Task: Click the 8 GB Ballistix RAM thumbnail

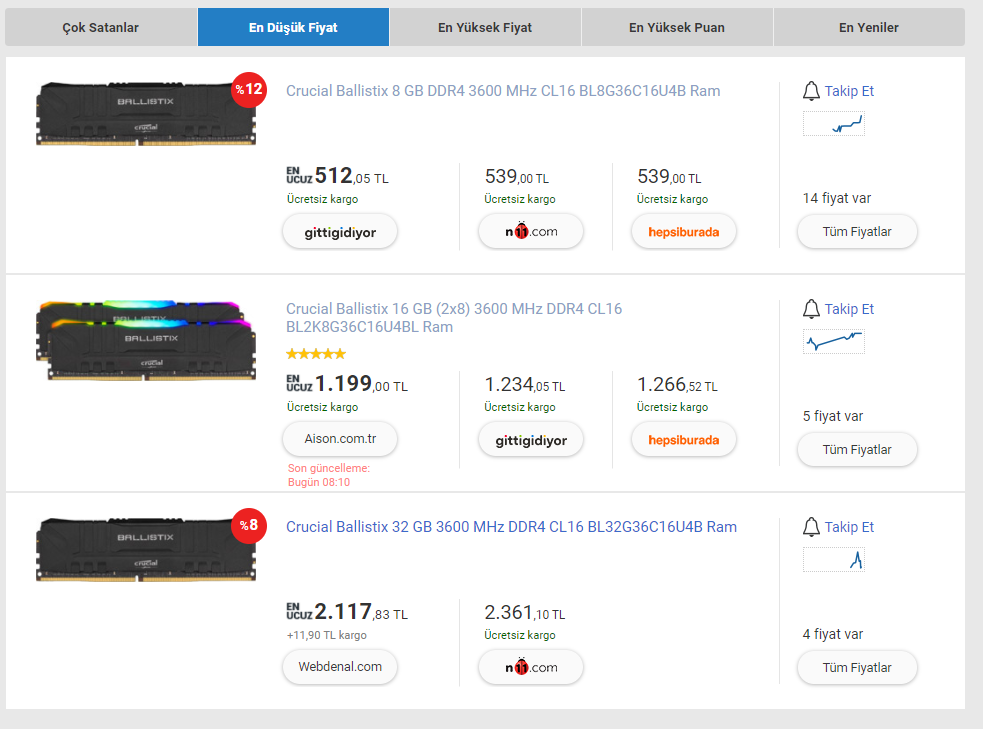Action: [x=145, y=113]
